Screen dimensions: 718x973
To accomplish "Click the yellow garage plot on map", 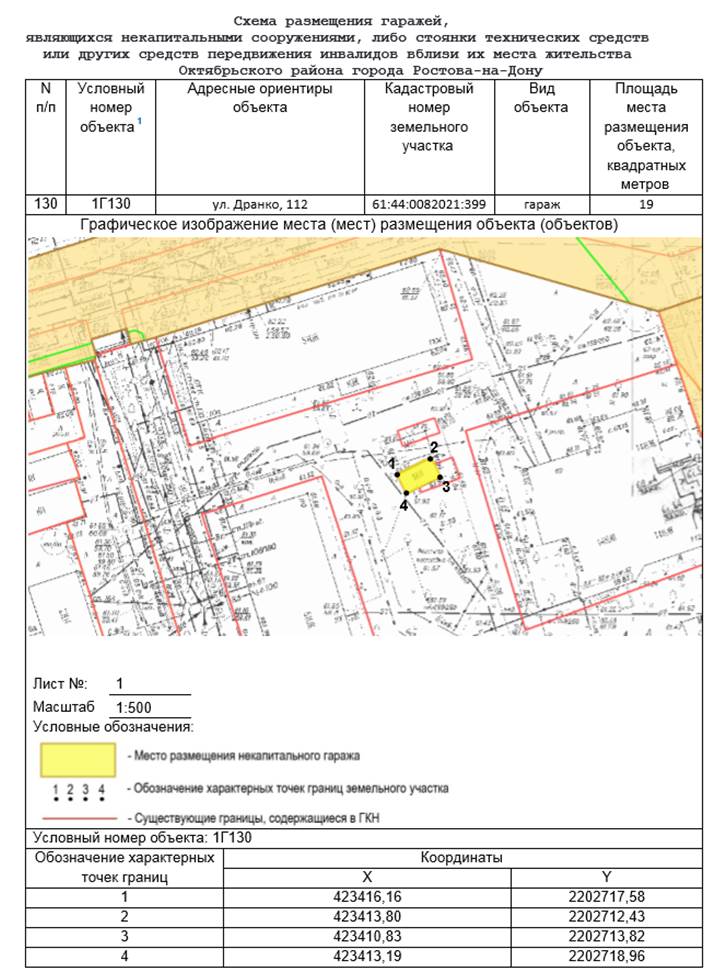I will pos(418,476).
